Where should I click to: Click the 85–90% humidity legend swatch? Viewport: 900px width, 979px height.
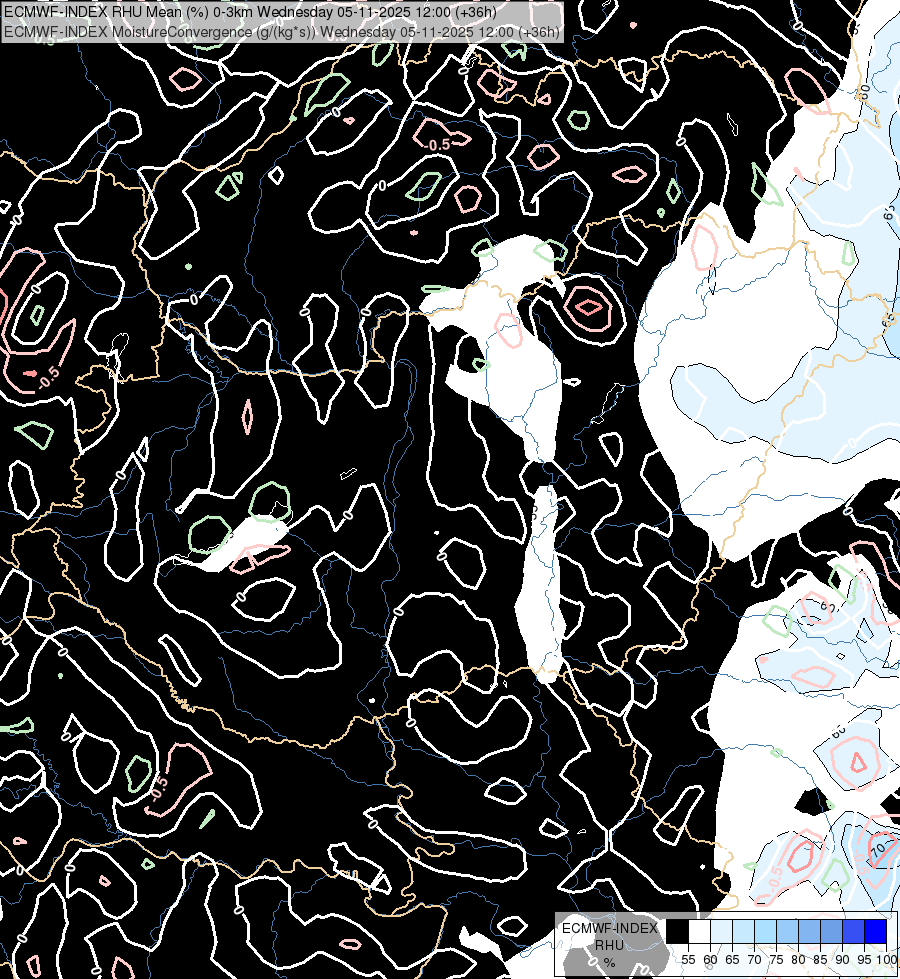tap(831, 931)
